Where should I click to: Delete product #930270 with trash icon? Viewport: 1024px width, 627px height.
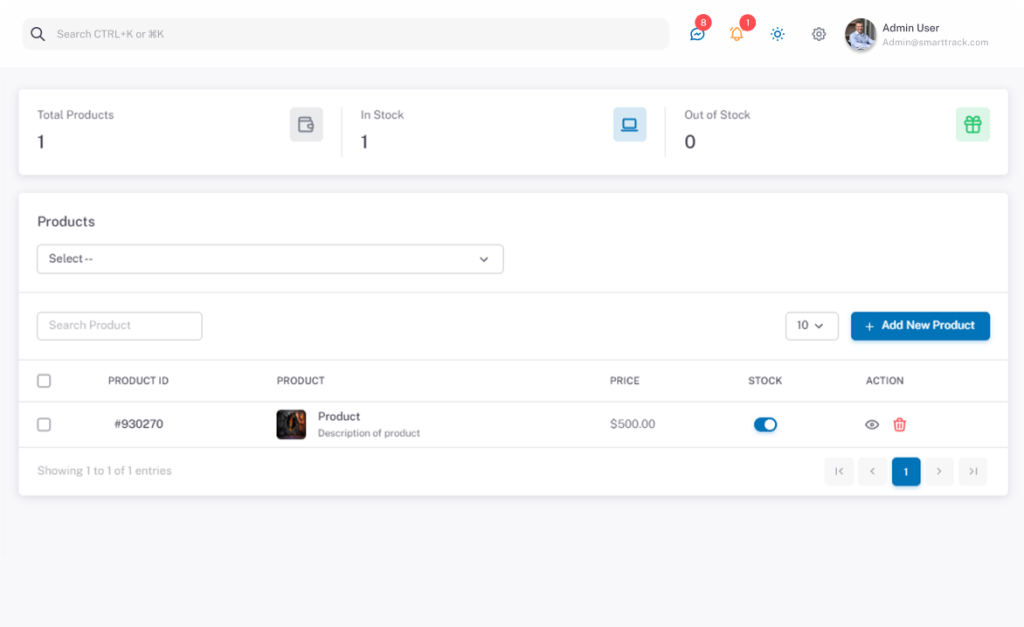(899, 425)
